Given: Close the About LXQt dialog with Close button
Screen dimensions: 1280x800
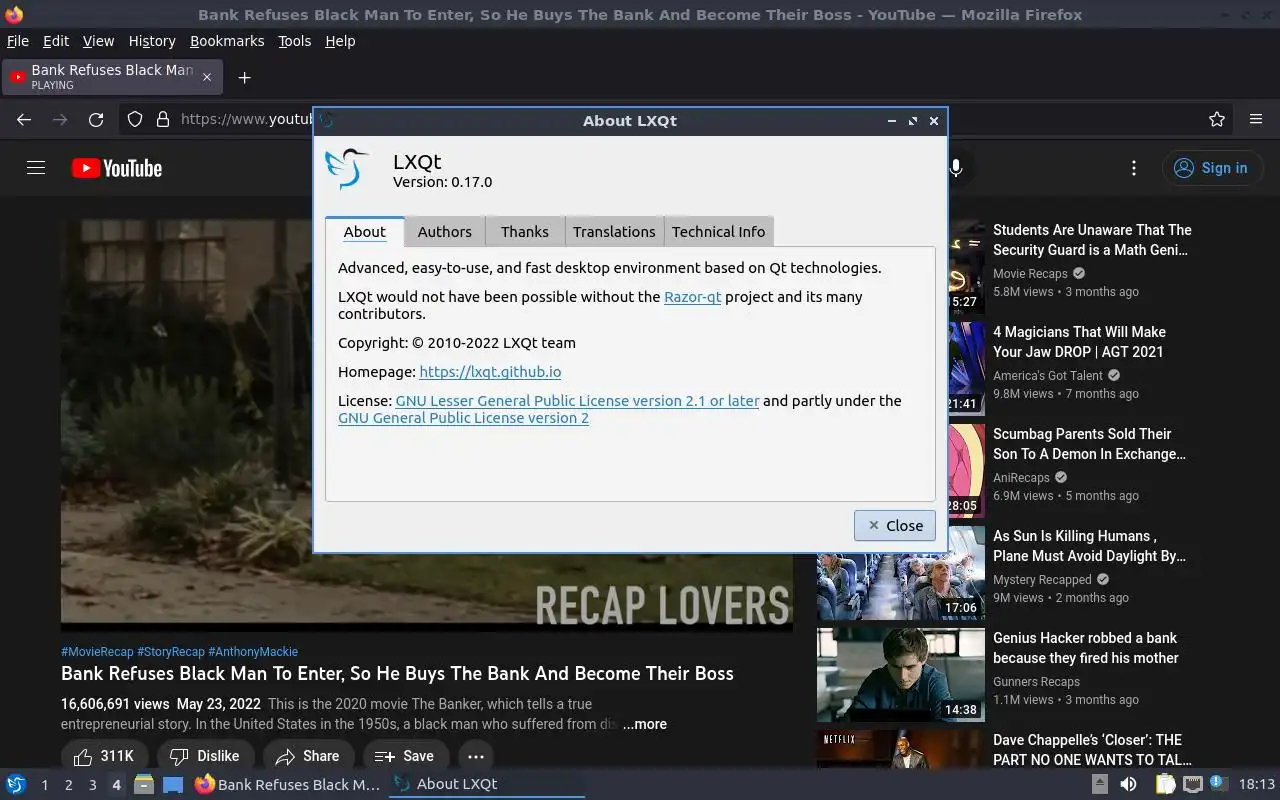Looking at the screenshot, I should pyautogui.click(x=895, y=525).
